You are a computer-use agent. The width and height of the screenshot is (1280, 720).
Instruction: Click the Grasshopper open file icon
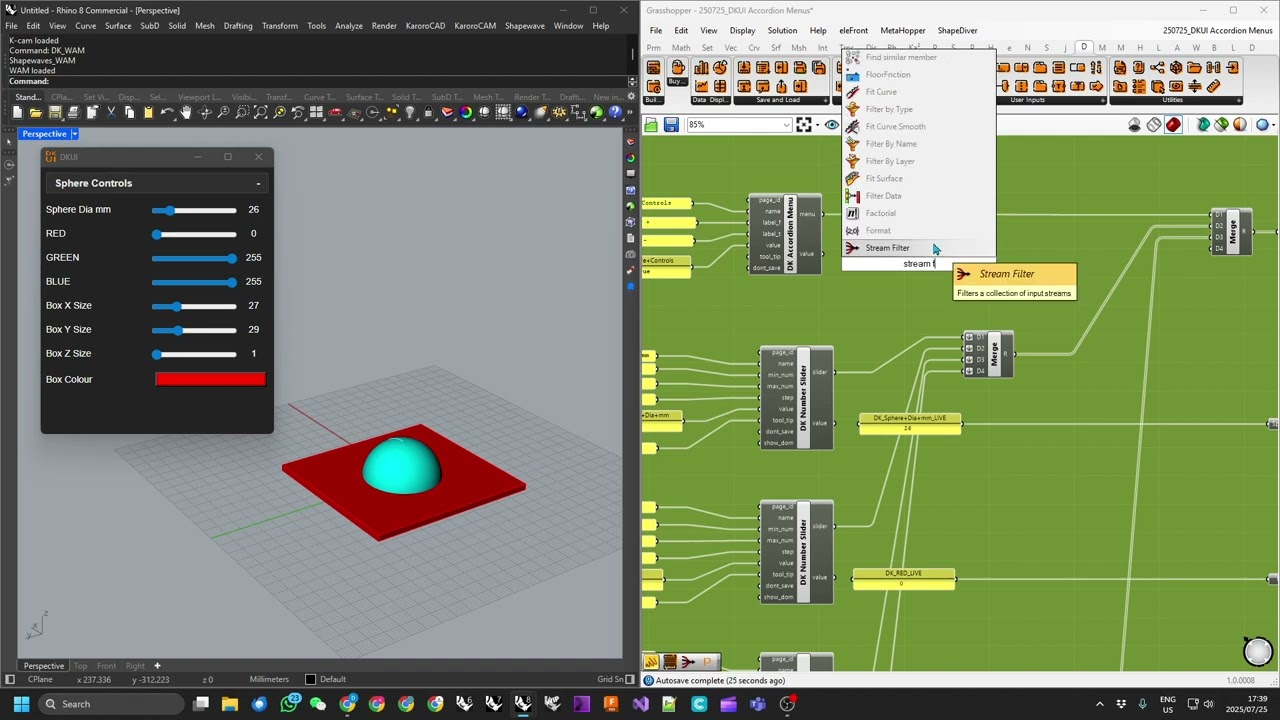pyautogui.click(x=651, y=125)
